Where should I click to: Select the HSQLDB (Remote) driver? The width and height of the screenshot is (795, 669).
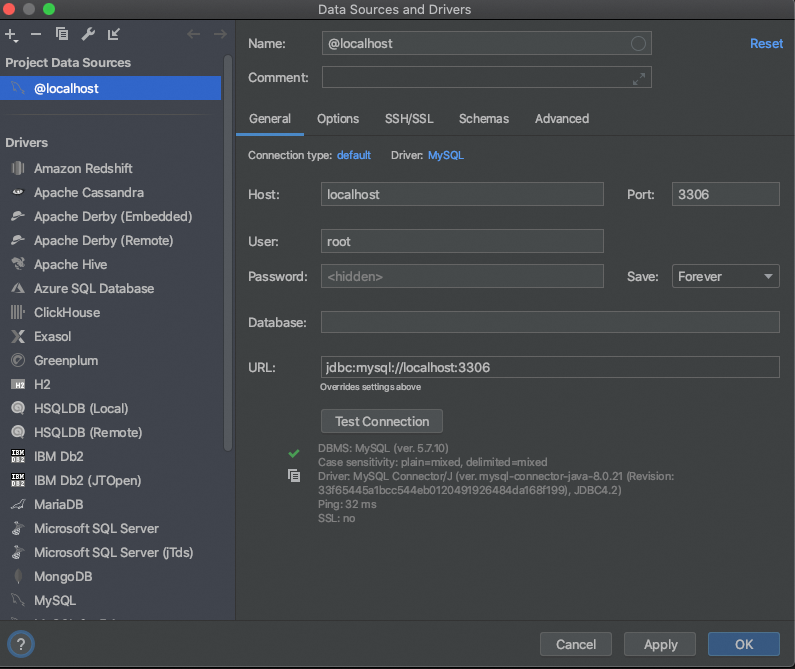111,433
